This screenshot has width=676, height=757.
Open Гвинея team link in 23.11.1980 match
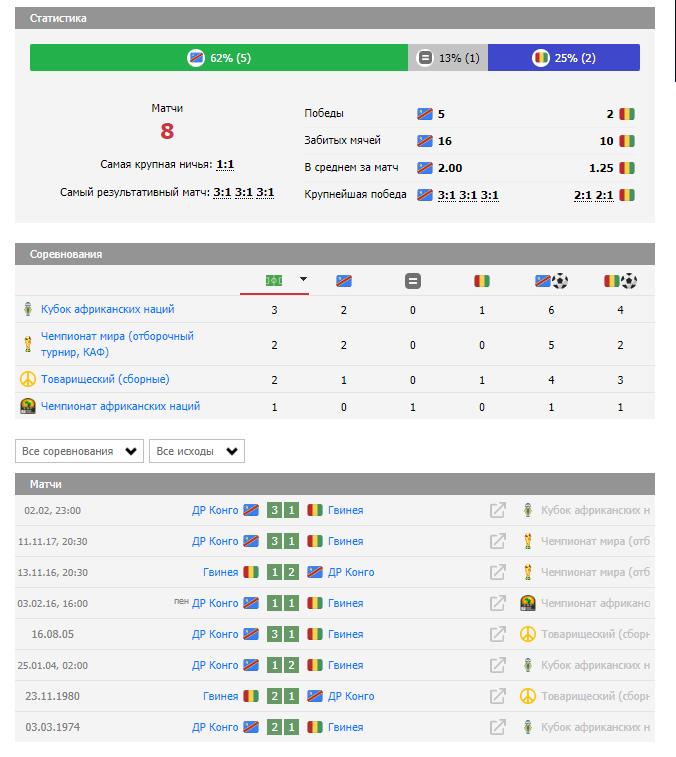[220, 696]
